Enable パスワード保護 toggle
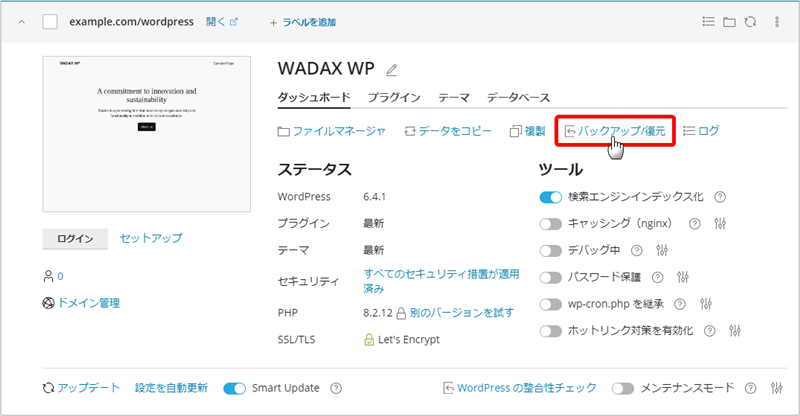 (551, 278)
